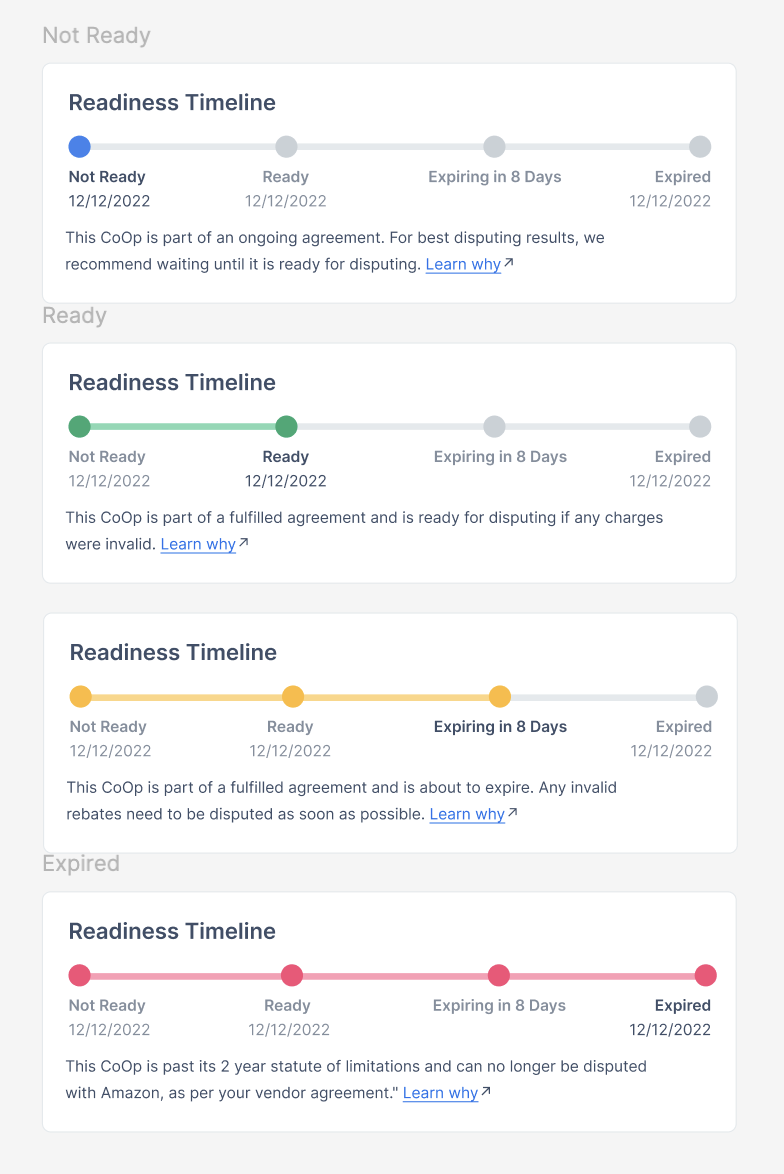Select the red Expired timeline dot

[705, 976]
